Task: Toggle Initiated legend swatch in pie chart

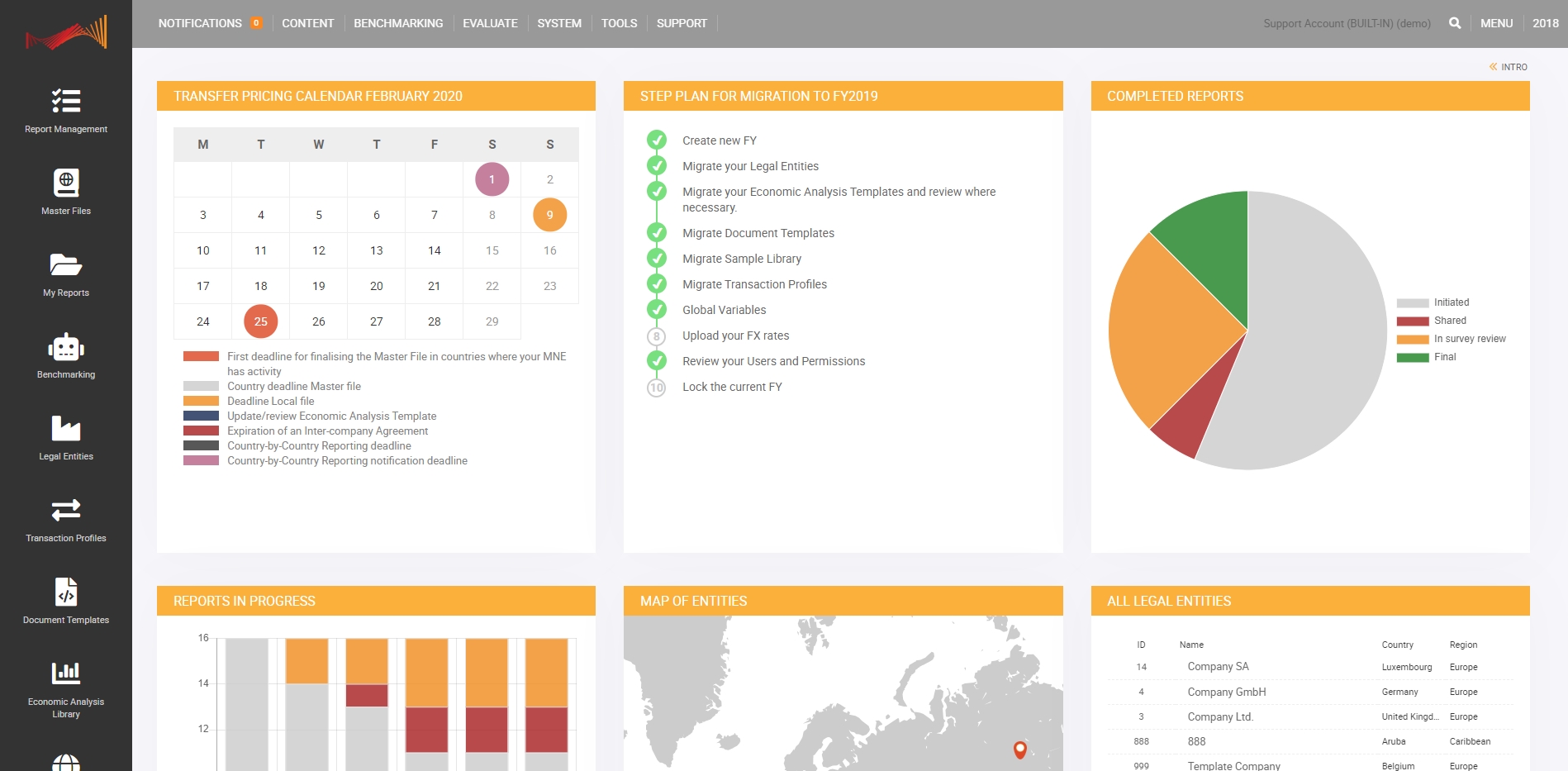Action: point(1413,303)
